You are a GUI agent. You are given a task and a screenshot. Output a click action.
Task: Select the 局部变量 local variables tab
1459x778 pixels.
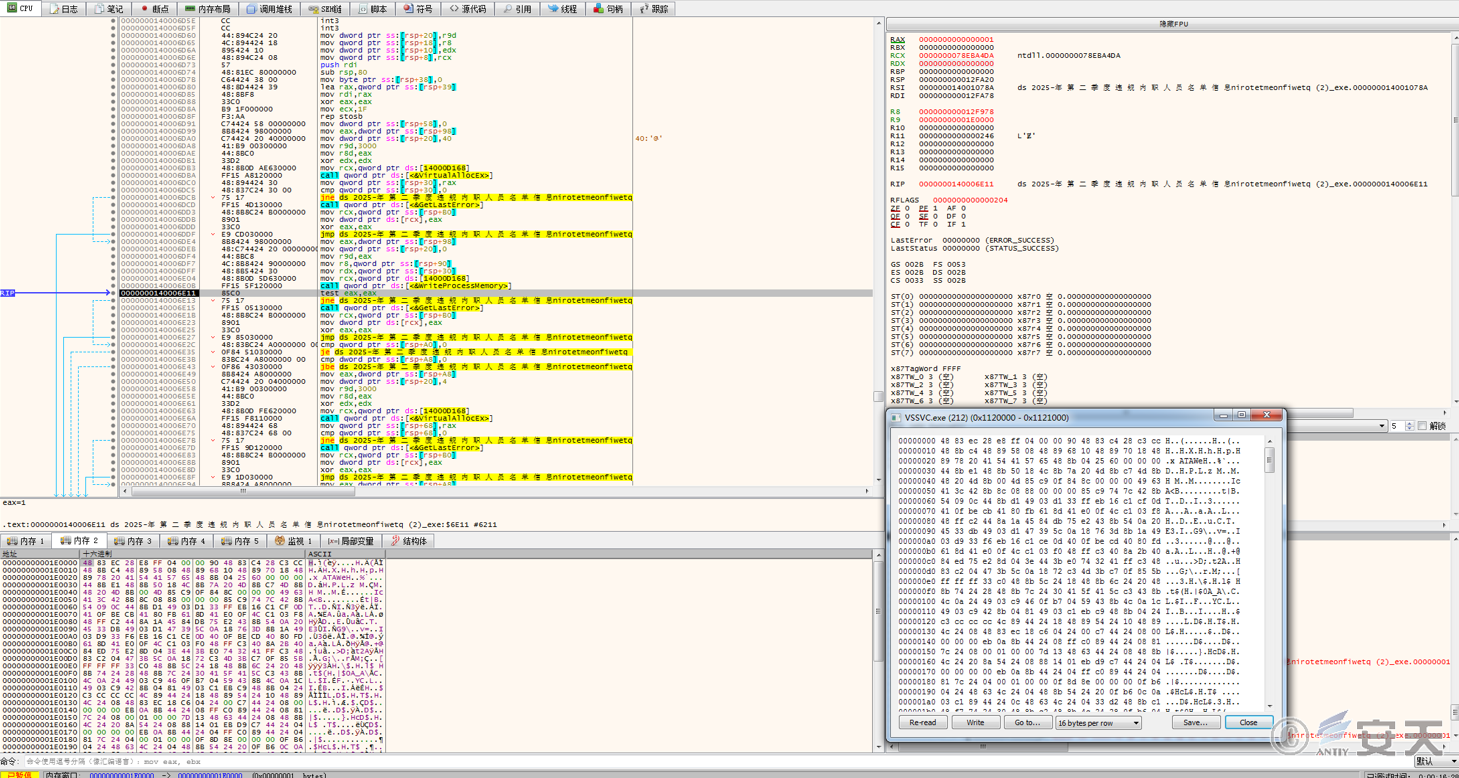pyautogui.click(x=351, y=541)
